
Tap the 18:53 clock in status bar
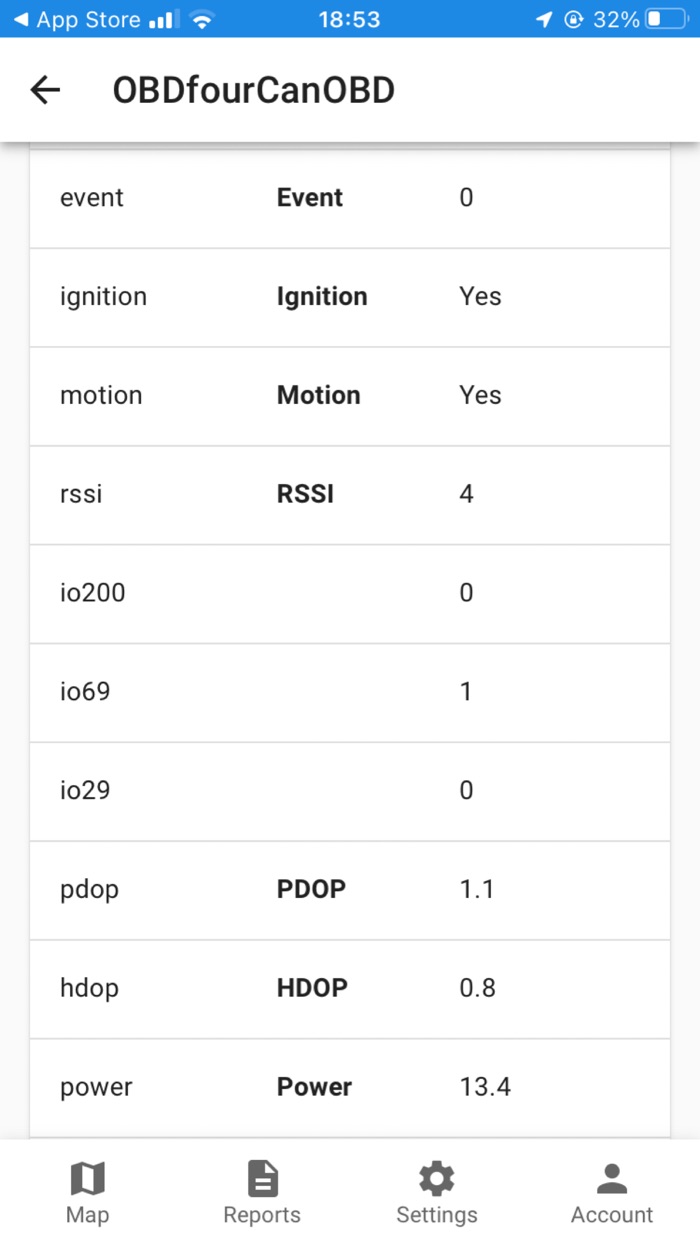click(x=349, y=19)
